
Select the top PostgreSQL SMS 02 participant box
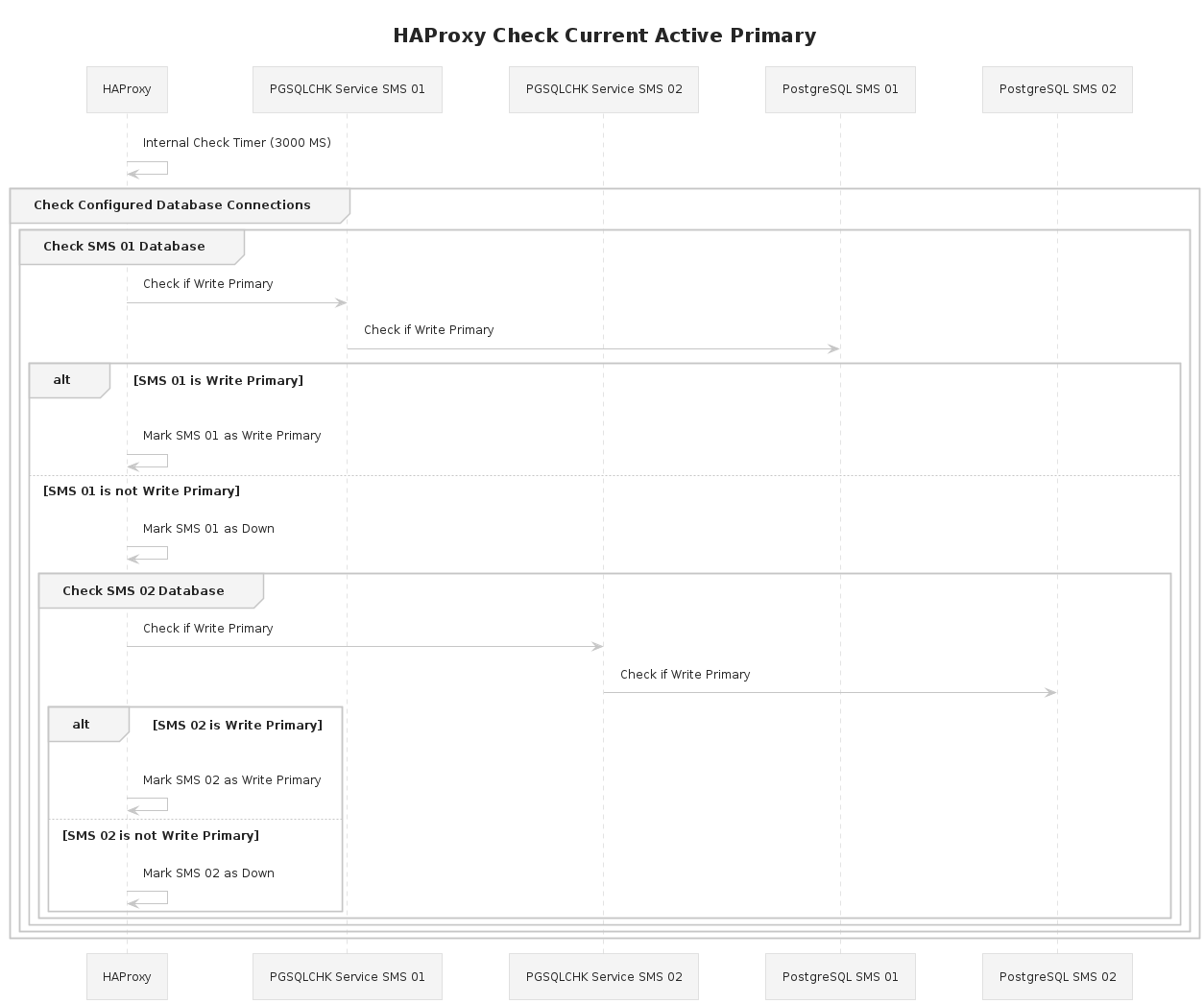point(1057,89)
